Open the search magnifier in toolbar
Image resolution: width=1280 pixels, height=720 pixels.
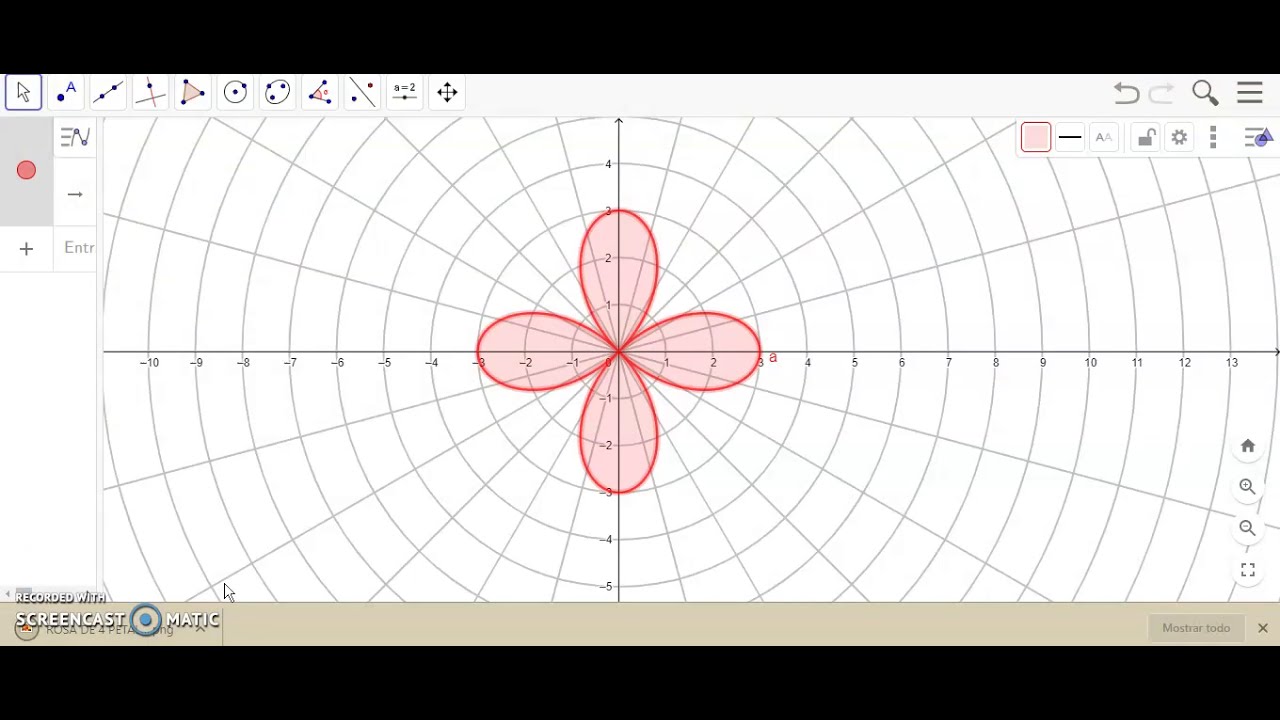coord(1205,93)
